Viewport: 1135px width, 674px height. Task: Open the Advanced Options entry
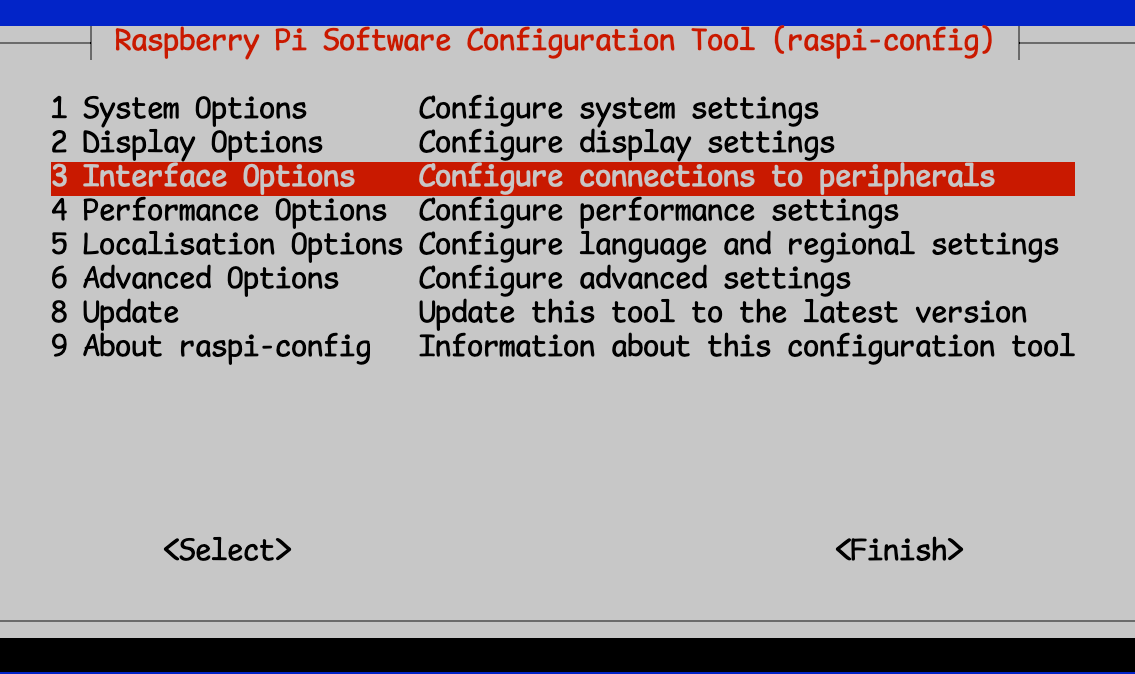[195, 279]
